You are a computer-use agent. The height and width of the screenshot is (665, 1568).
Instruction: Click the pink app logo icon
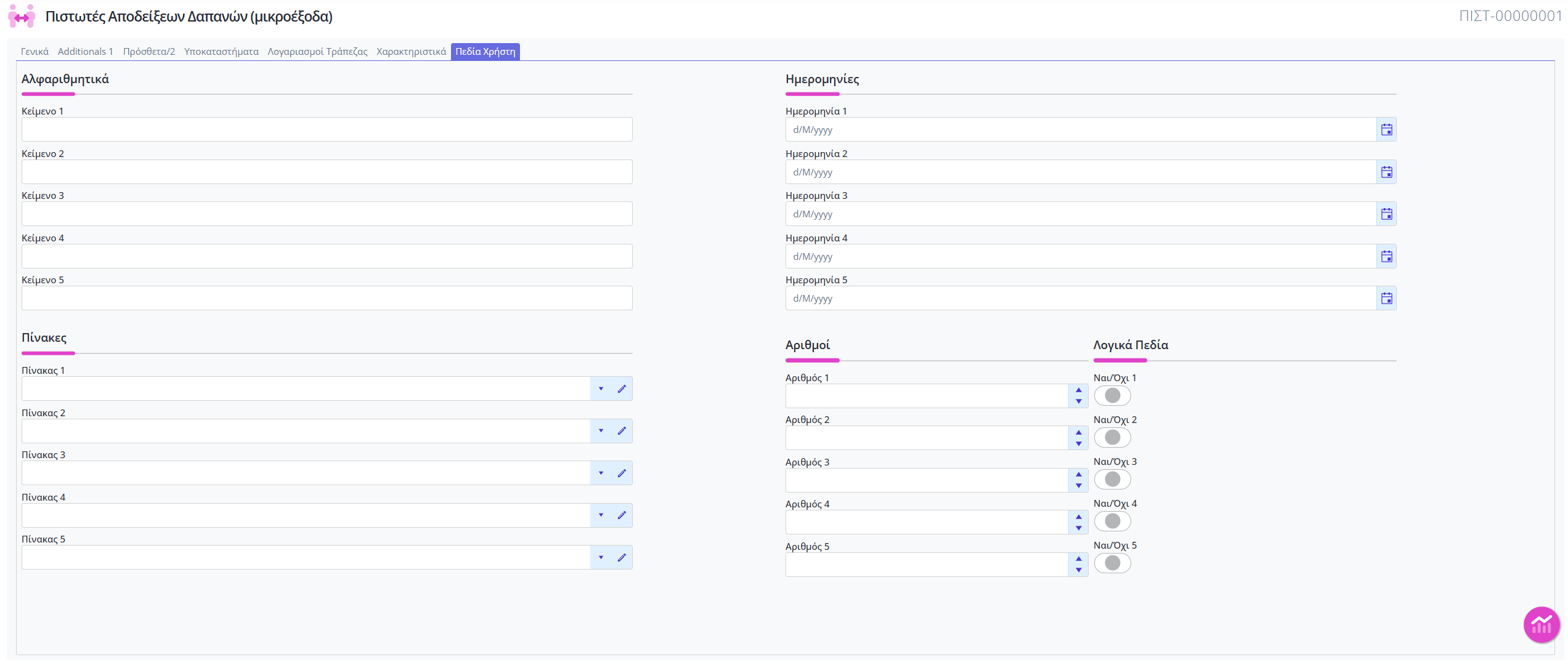pyautogui.click(x=22, y=17)
